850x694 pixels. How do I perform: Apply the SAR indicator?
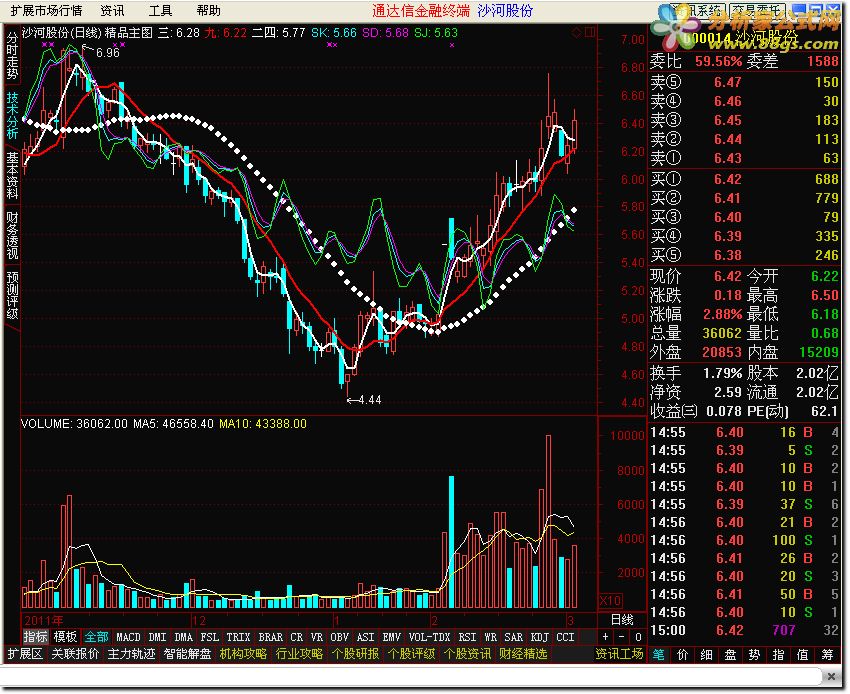pos(514,637)
